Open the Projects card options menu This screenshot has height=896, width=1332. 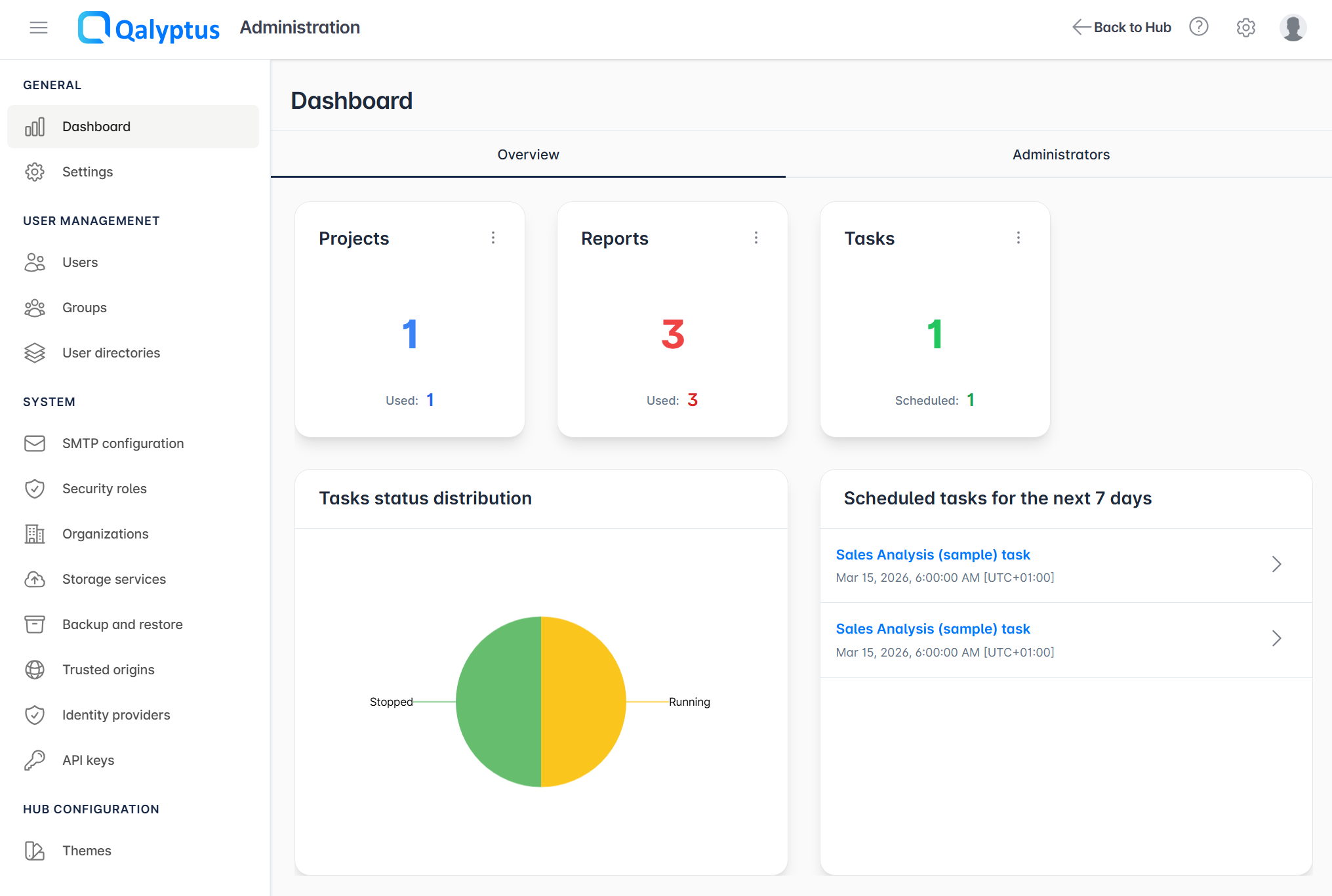[493, 237]
